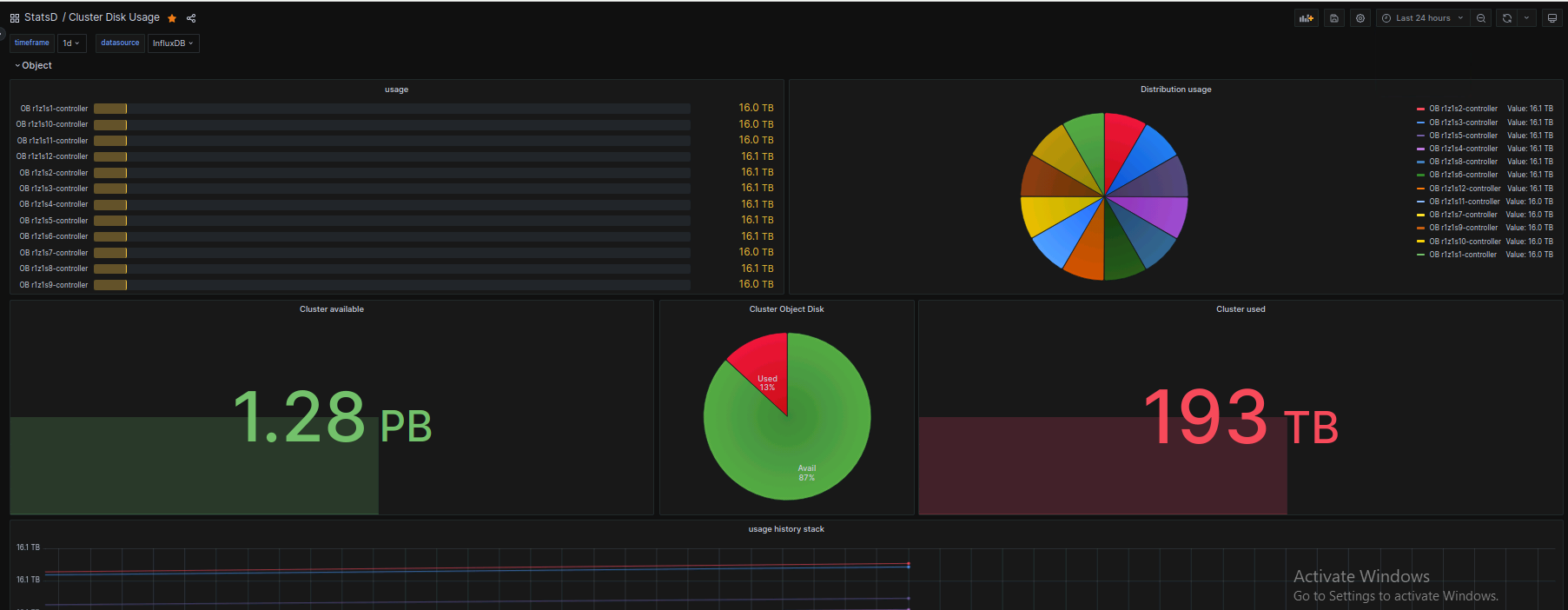Click the red Used 13% pie slice
The width and height of the screenshot is (1568, 610).
pos(764,369)
